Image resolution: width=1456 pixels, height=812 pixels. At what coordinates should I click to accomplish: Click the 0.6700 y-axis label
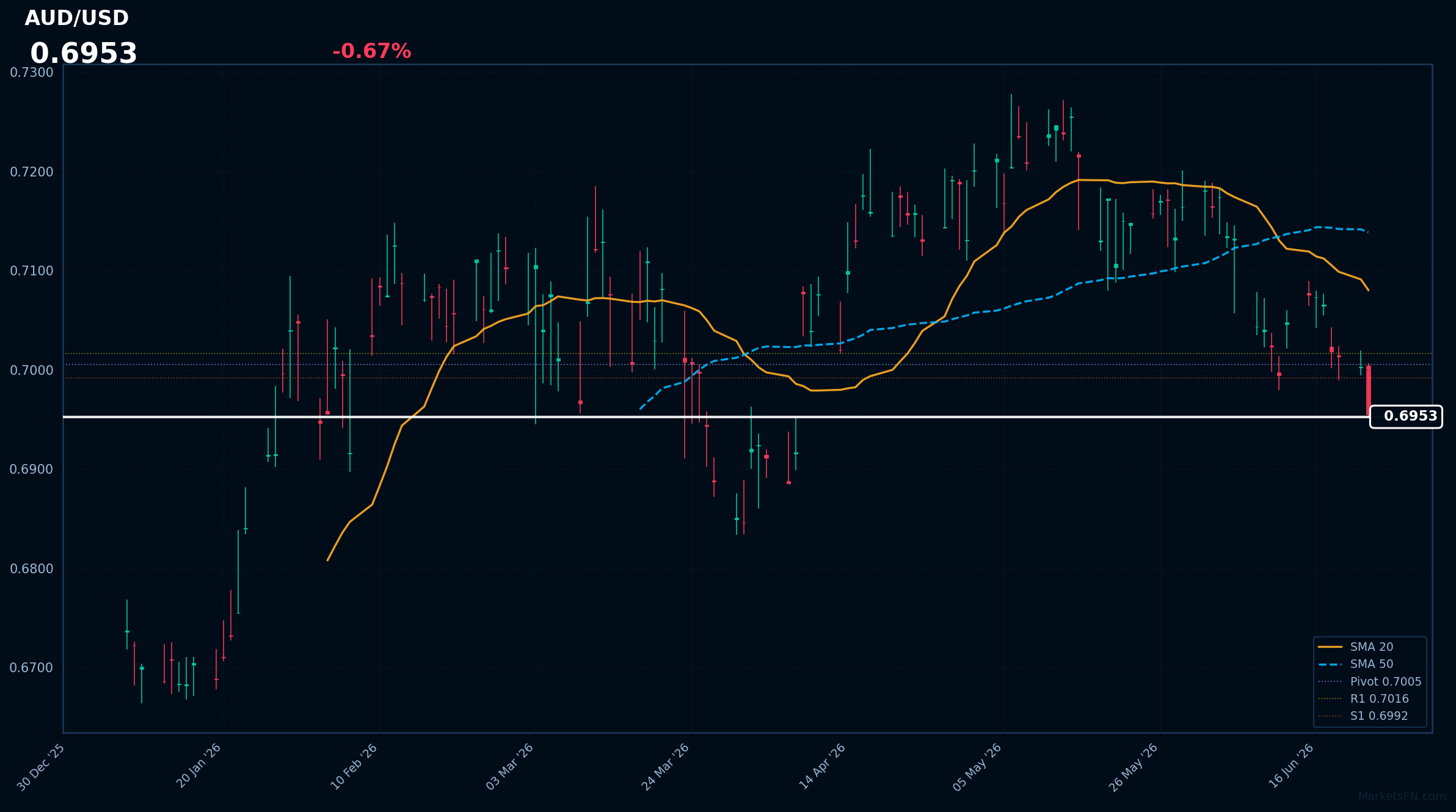32,668
